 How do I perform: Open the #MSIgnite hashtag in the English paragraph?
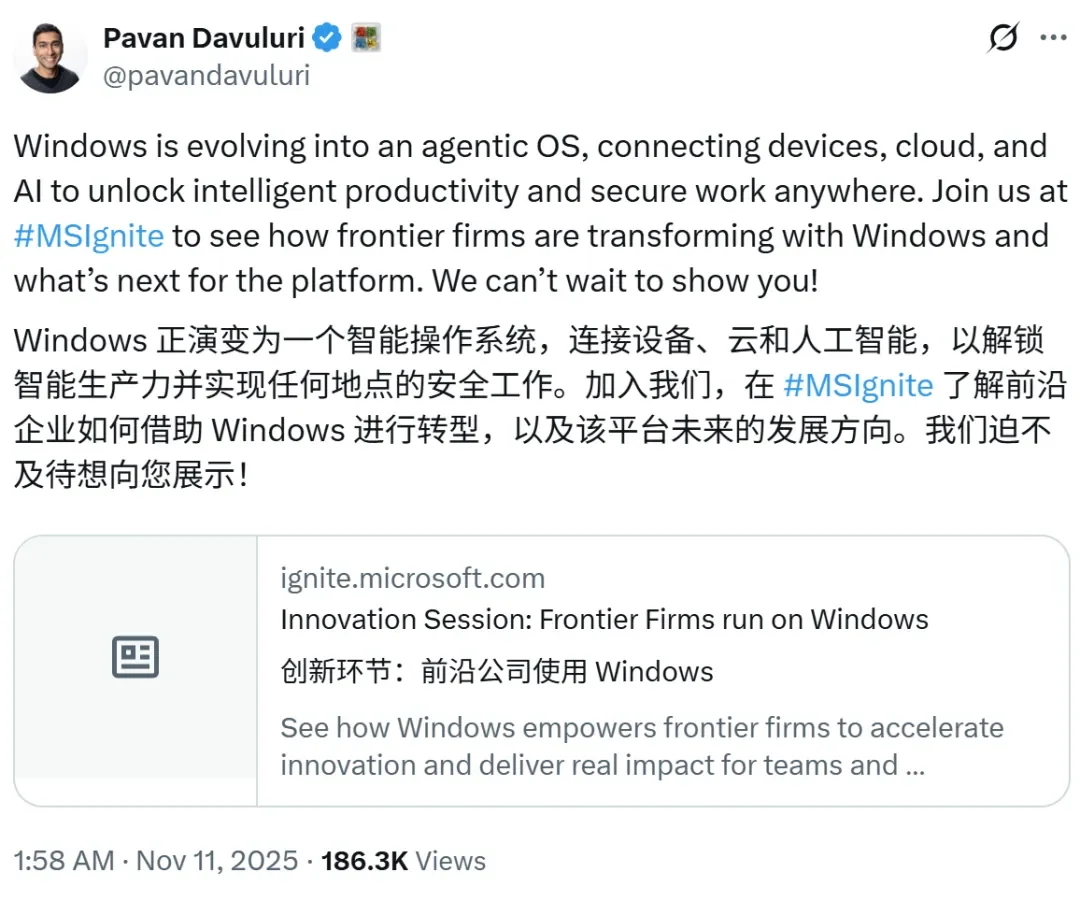88,236
